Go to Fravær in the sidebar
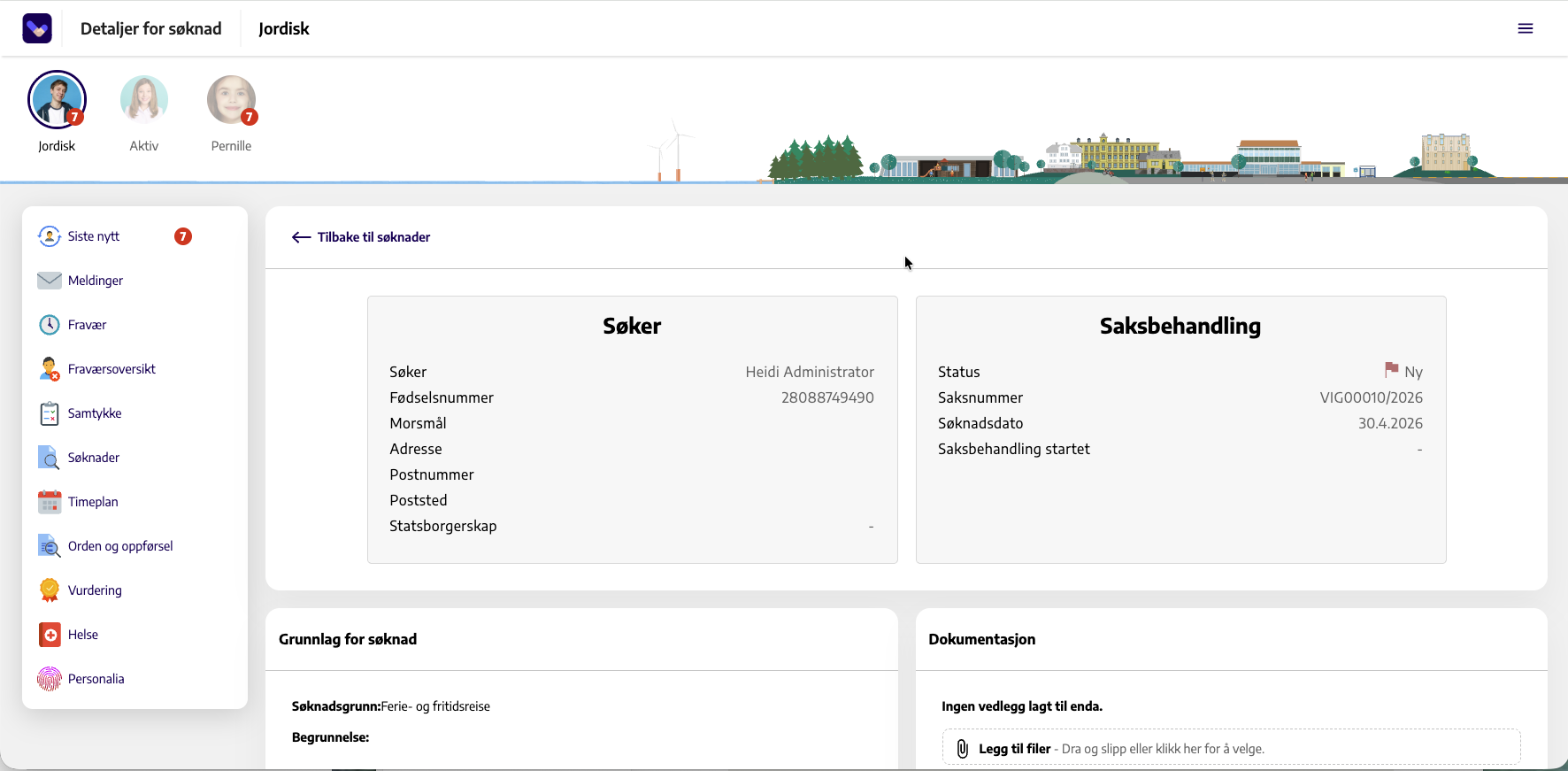 (x=87, y=325)
